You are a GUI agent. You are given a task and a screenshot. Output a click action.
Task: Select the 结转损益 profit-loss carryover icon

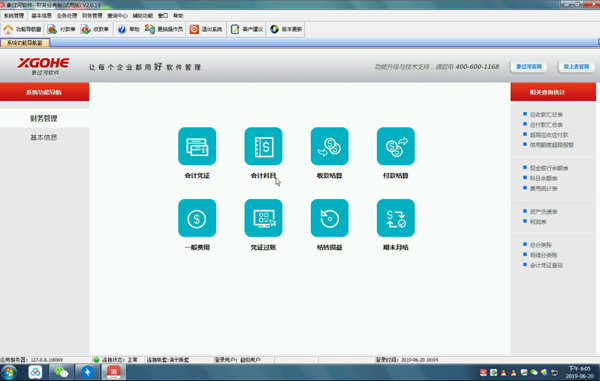329,218
